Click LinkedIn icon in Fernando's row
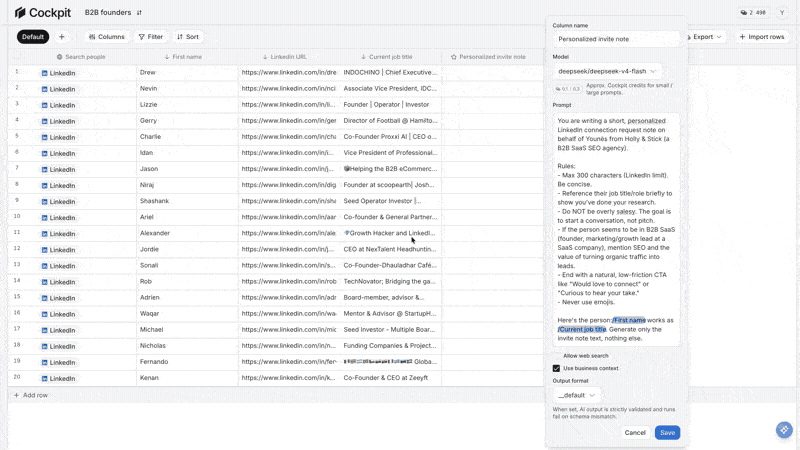The height and width of the screenshot is (450, 800). (x=44, y=362)
